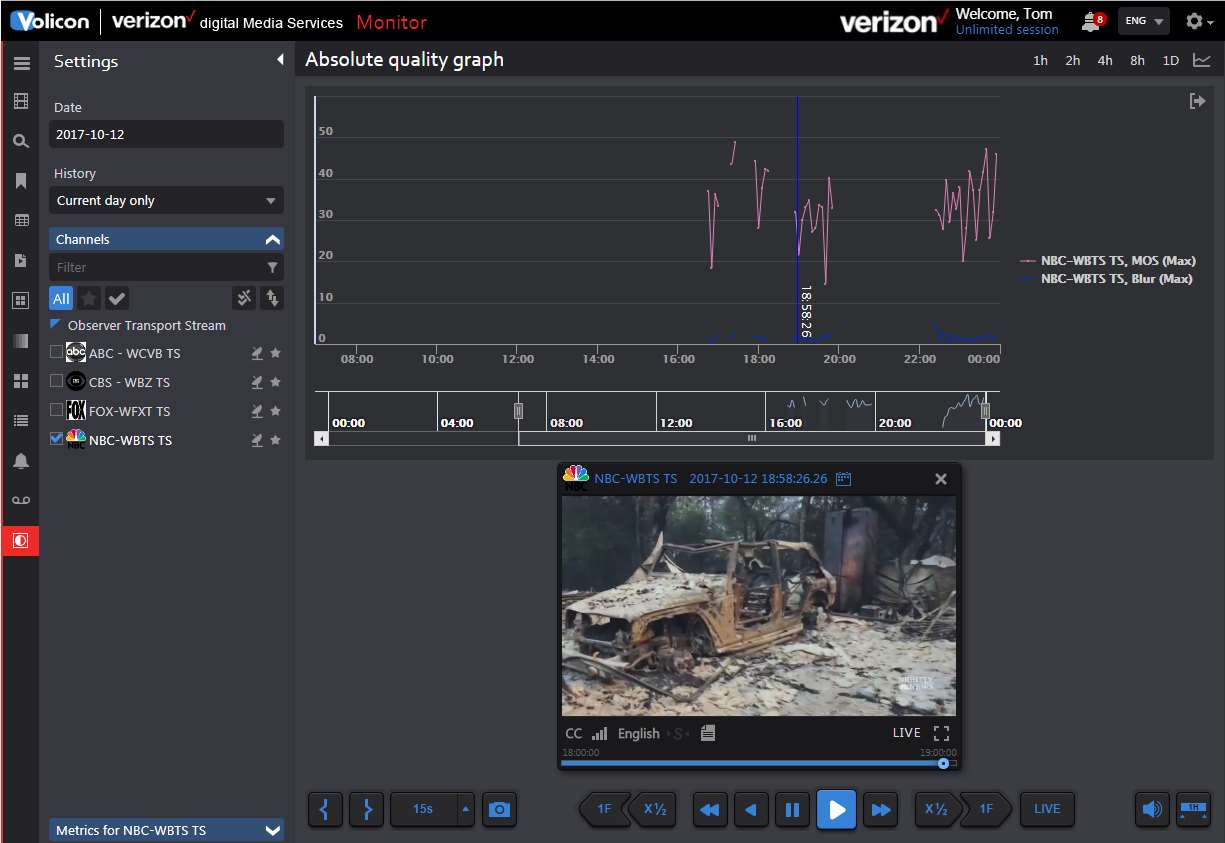Open signal bars icon in player
The width and height of the screenshot is (1225, 843).
pyautogui.click(x=600, y=733)
